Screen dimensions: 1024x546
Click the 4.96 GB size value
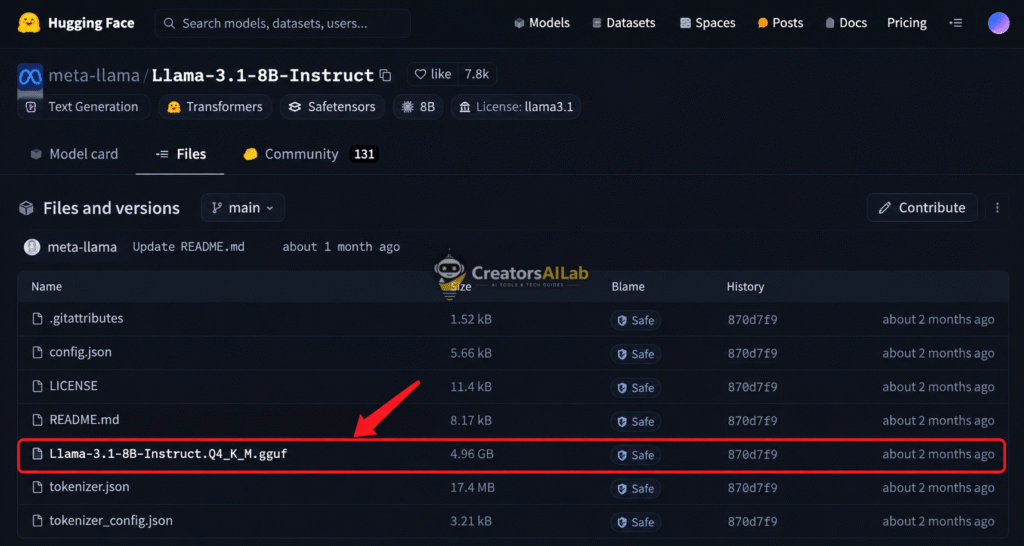(x=472, y=454)
